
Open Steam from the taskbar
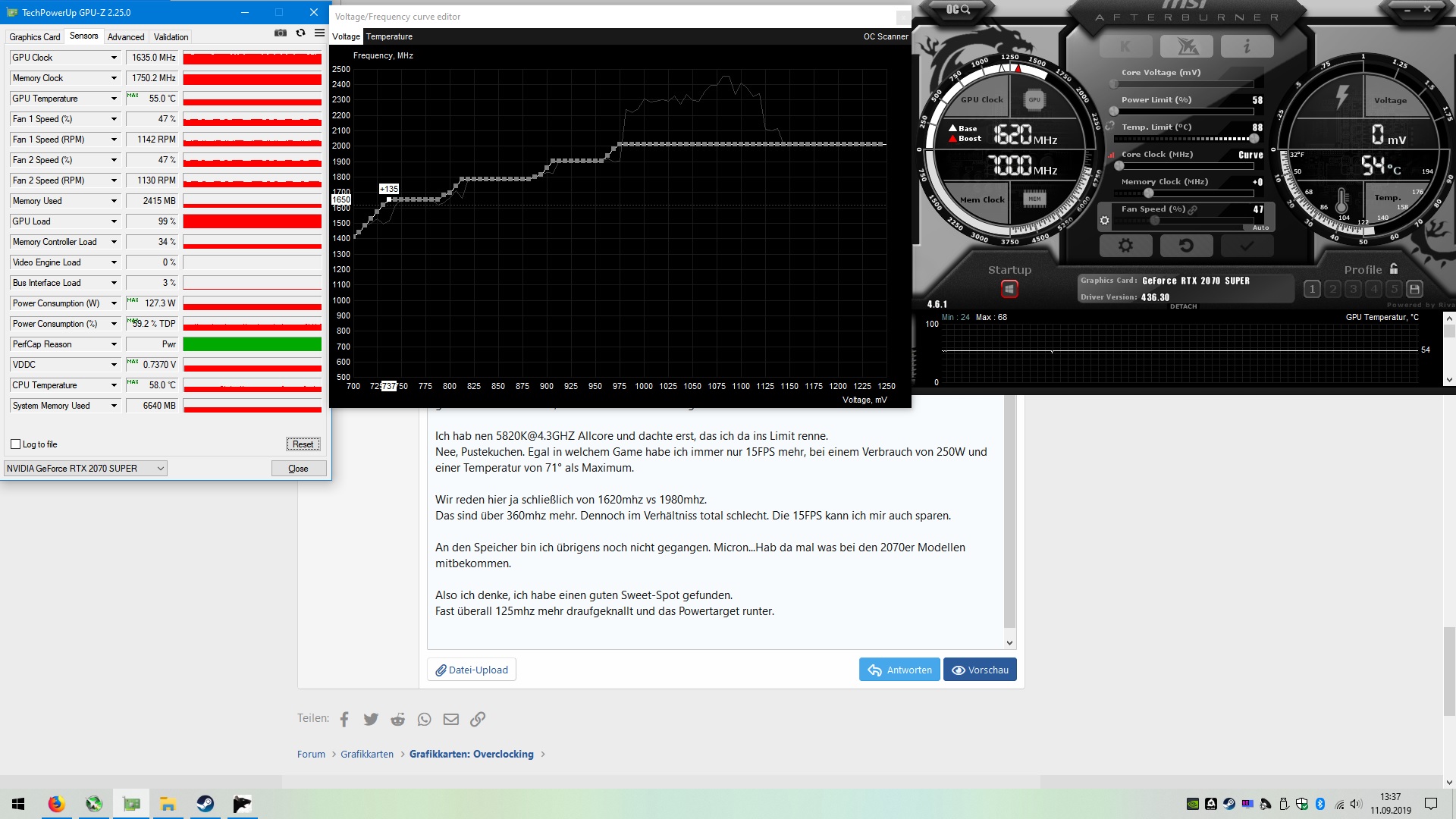205,804
